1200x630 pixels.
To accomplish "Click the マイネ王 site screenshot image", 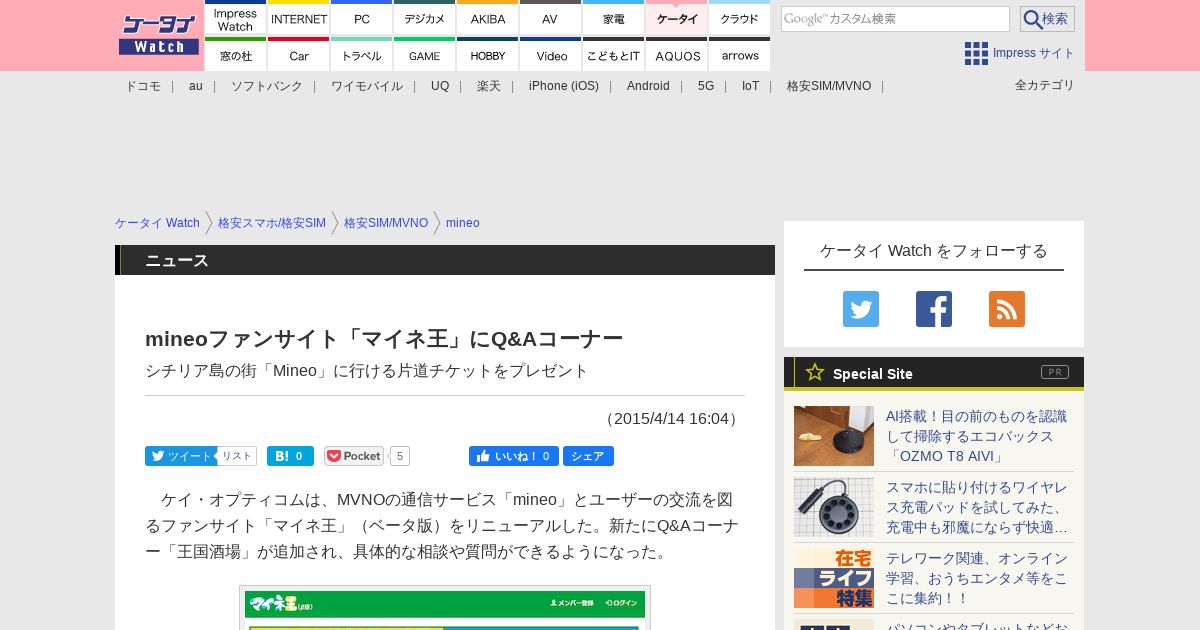I will tap(445, 608).
